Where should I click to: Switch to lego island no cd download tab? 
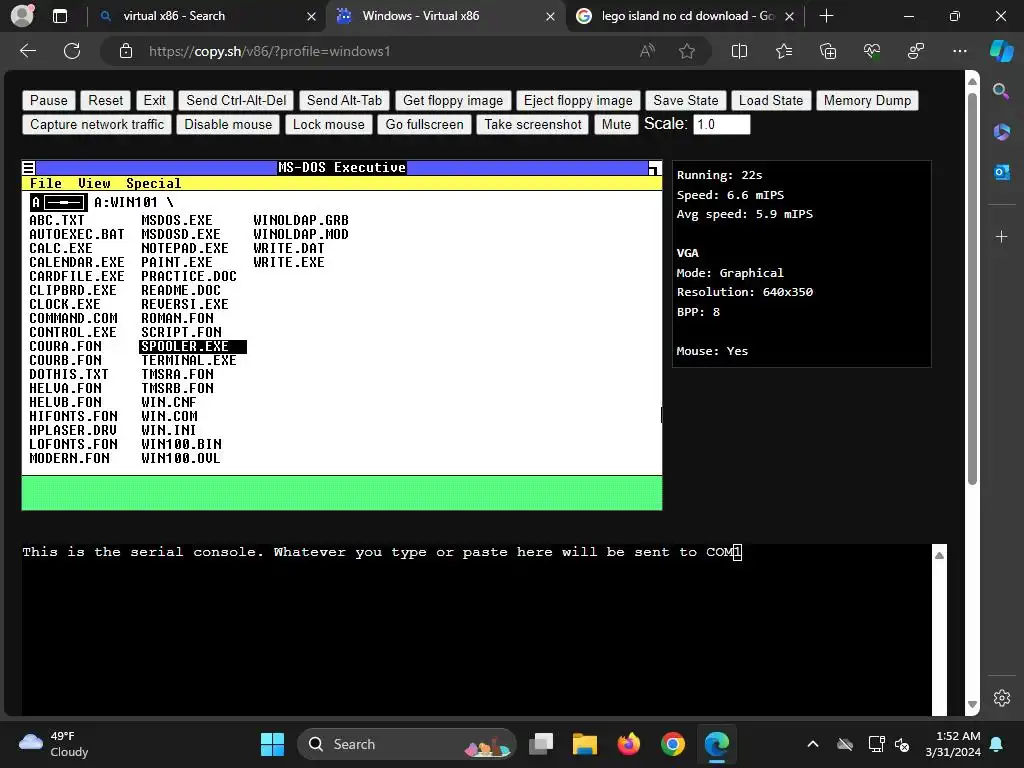[x=684, y=16]
